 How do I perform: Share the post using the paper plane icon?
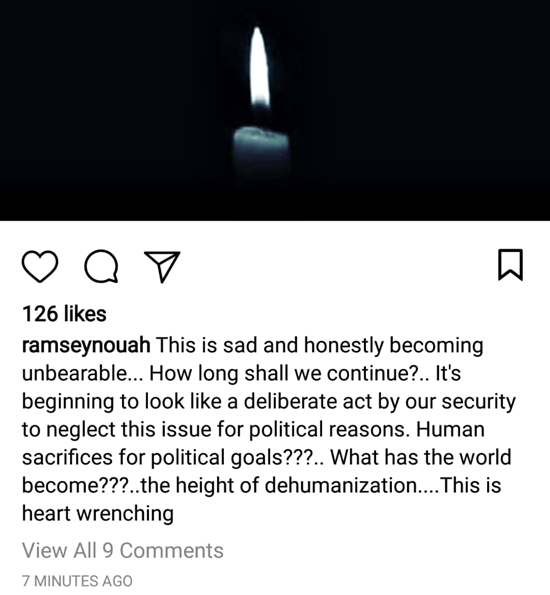pyautogui.click(x=162, y=267)
